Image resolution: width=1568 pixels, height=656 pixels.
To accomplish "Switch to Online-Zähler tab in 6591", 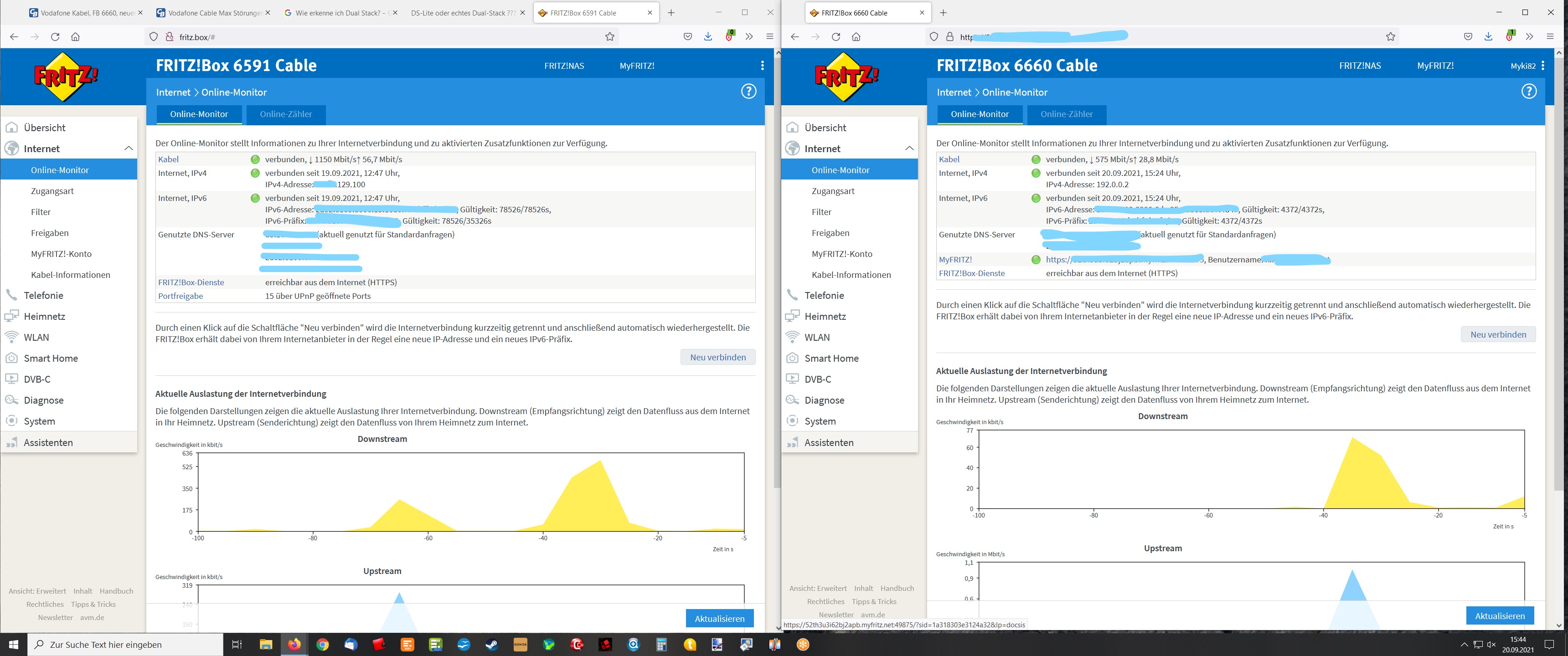I will (x=285, y=114).
